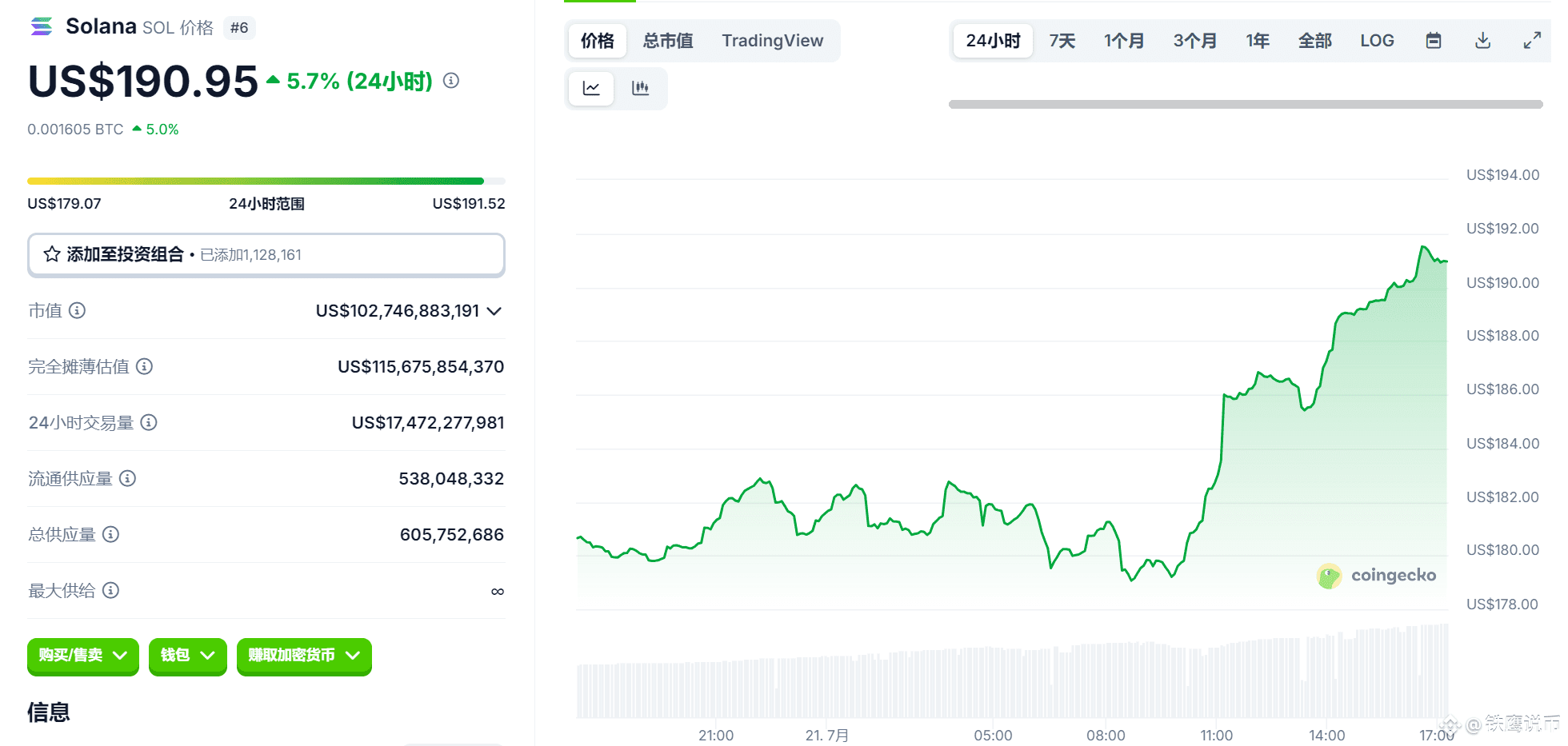Click the star icon in 添加至投资组合
The width and height of the screenshot is (1568, 746).
(x=52, y=254)
